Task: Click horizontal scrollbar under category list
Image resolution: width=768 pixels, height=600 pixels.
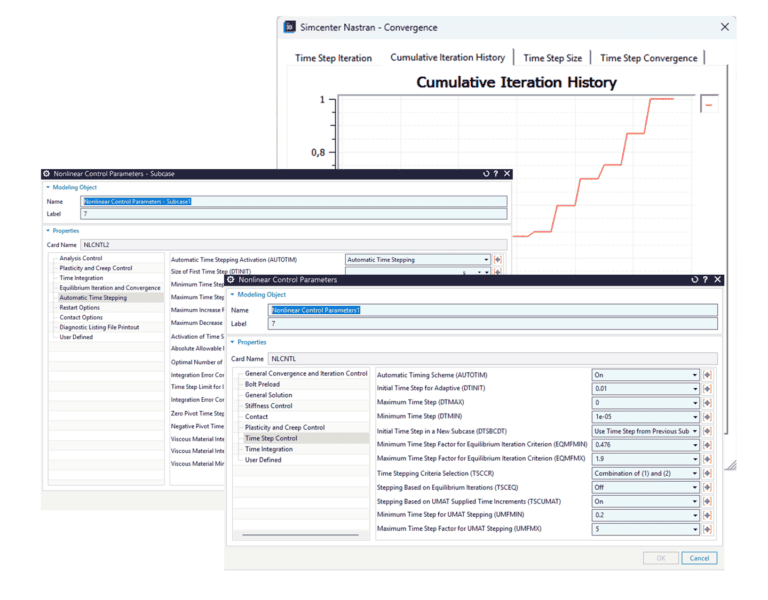Action: pos(300,535)
